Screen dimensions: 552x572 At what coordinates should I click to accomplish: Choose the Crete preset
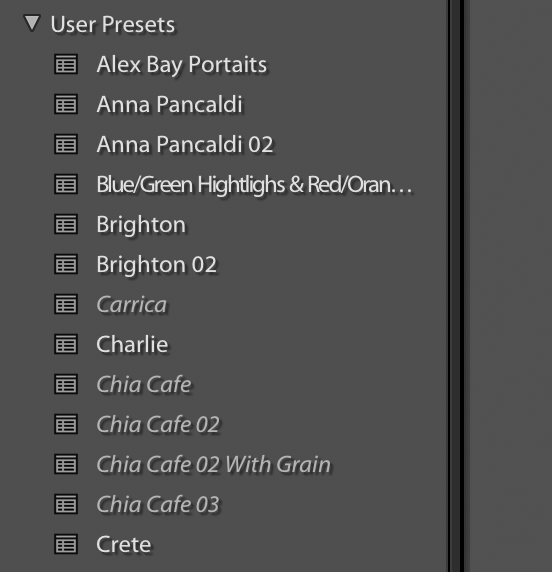[124, 545]
